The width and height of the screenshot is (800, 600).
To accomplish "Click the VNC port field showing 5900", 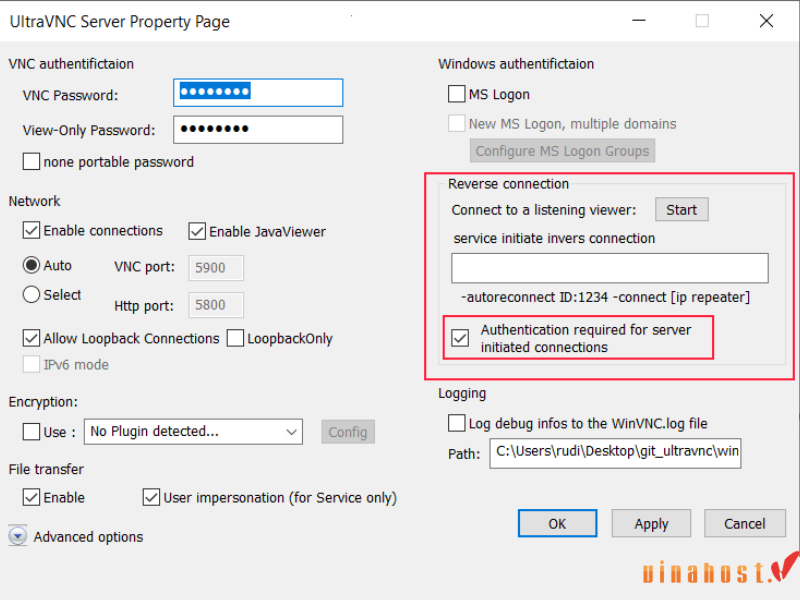I will point(216,268).
